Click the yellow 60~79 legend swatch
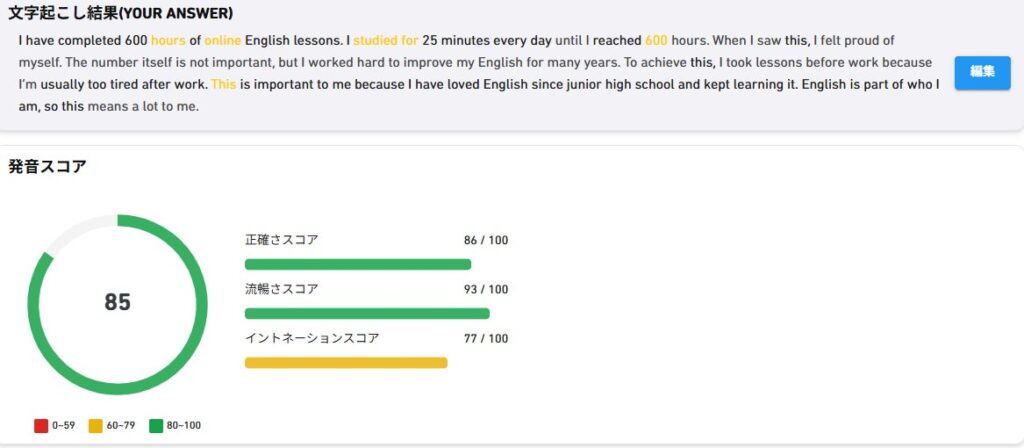Viewport: 1024px width, 448px height. (x=96, y=426)
